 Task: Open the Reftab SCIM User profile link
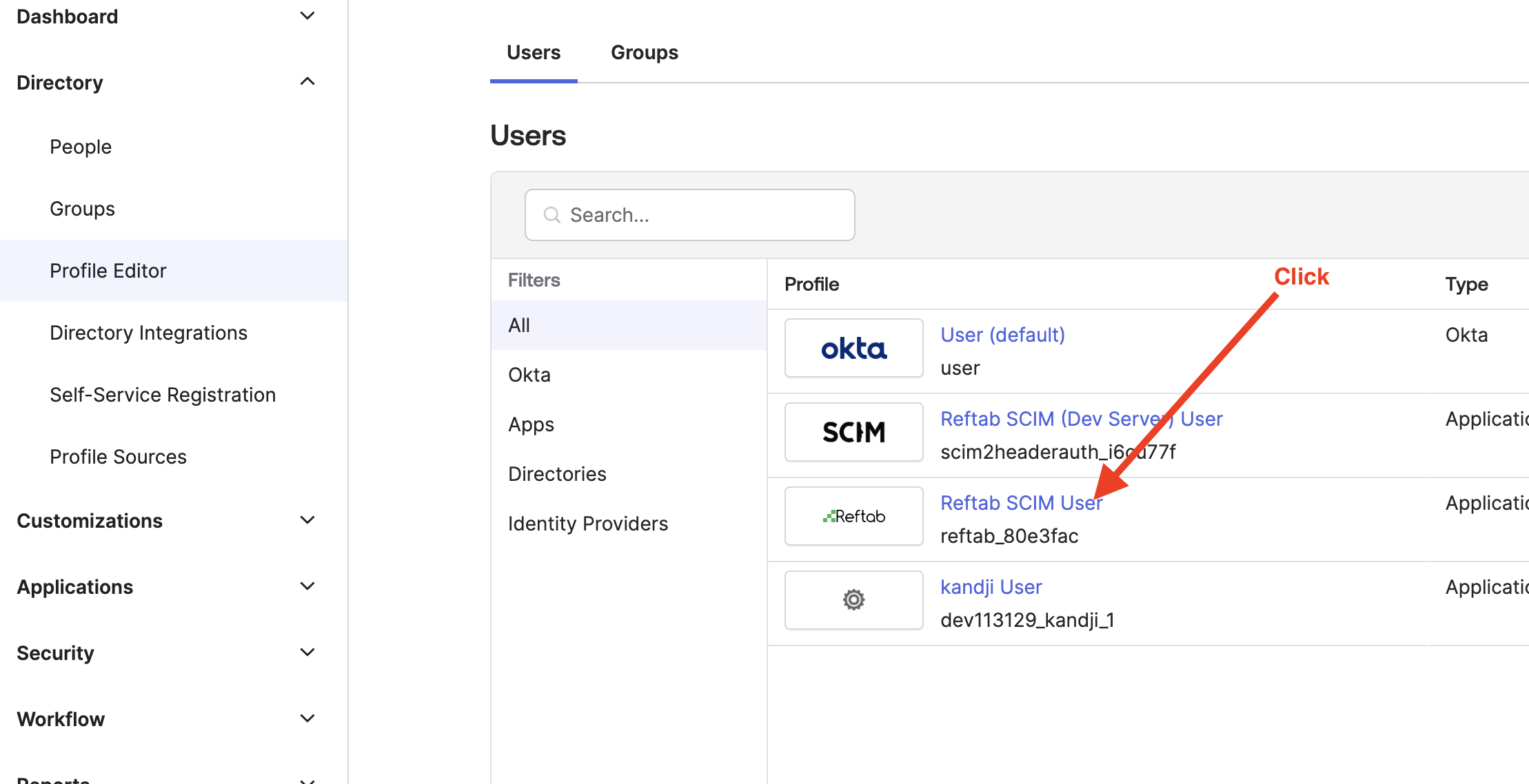[x=1022, y=503]
